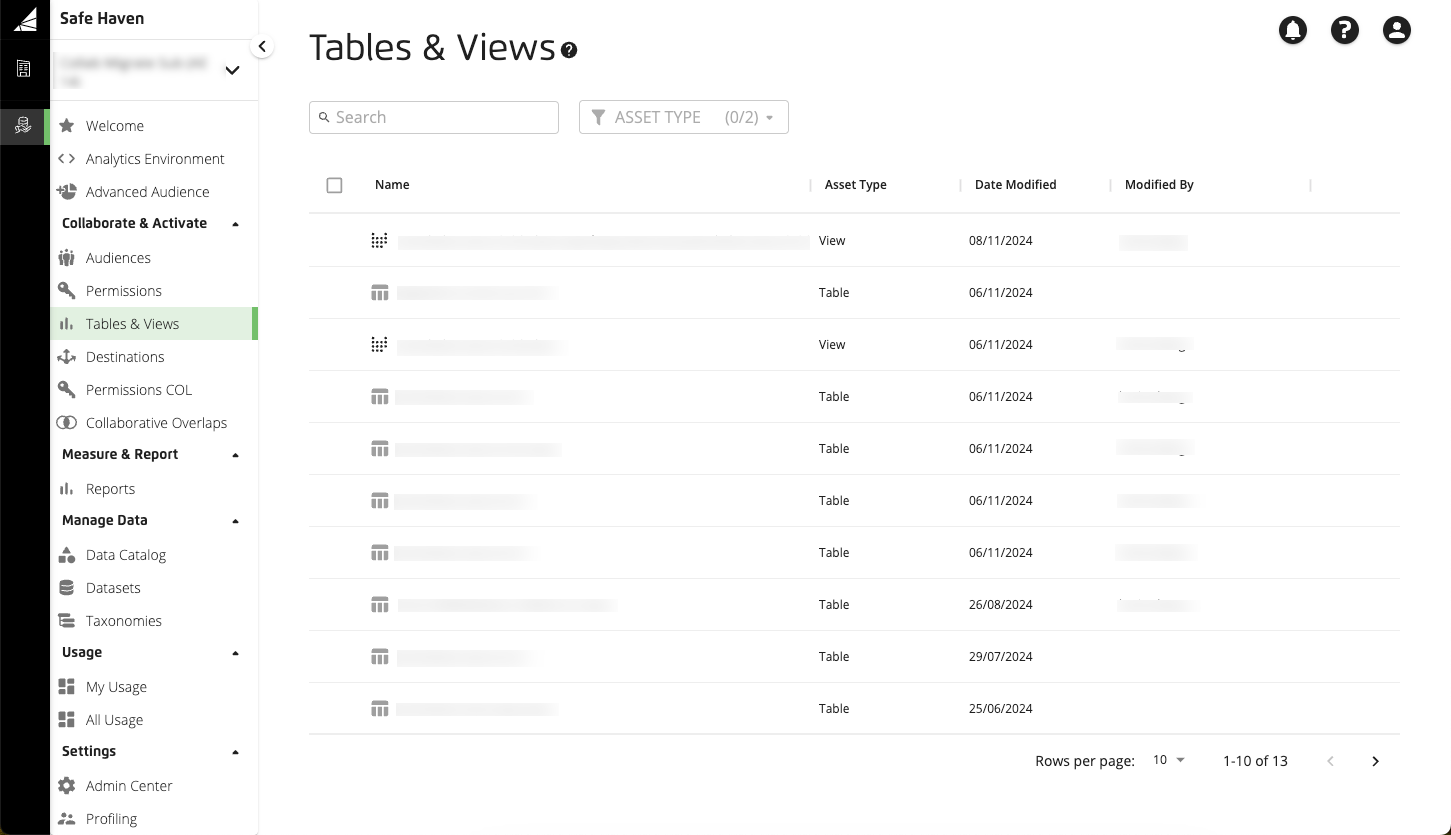Click the star icon next to Welcome
1451x835 pixels.
[67, 126]
